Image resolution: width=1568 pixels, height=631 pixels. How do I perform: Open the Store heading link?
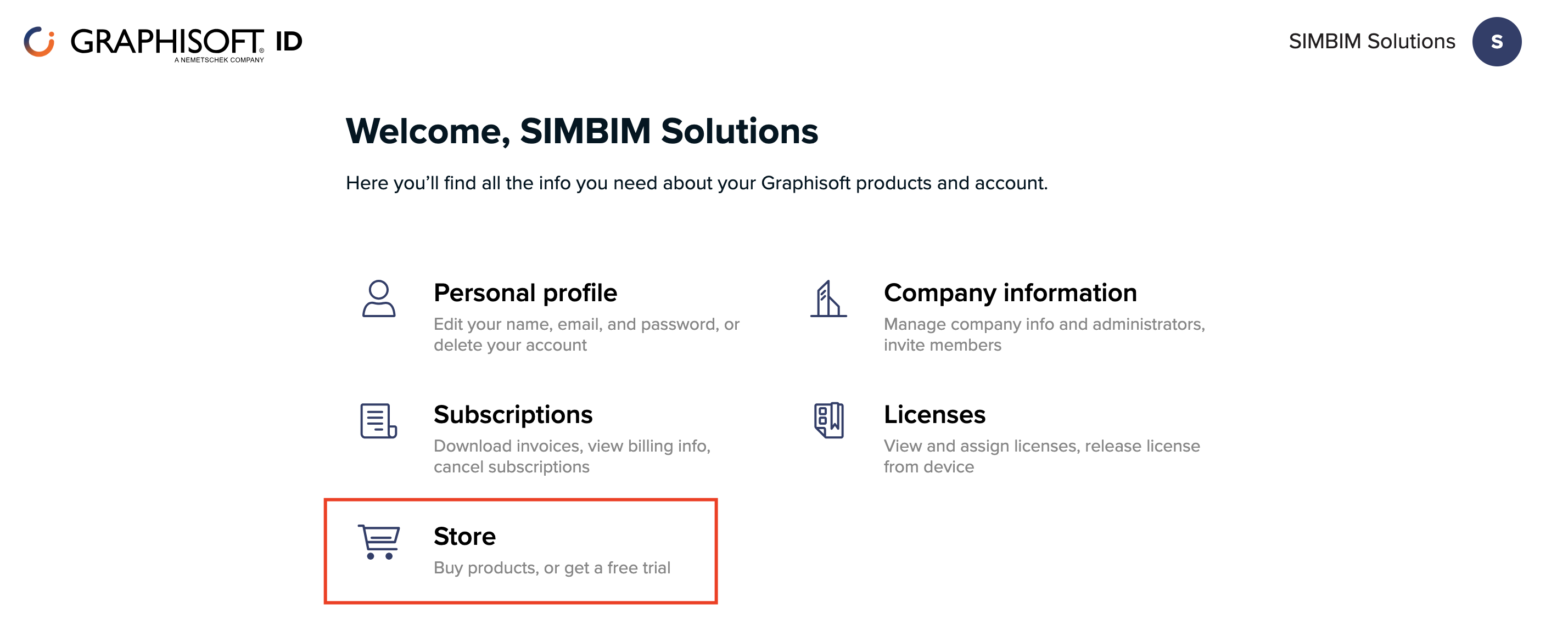[464, 536]
